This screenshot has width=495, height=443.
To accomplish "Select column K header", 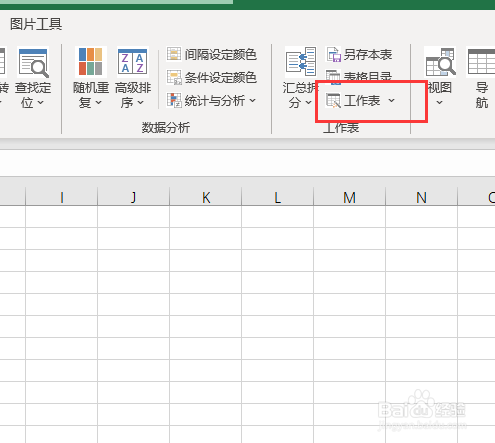I will point(206,197).
